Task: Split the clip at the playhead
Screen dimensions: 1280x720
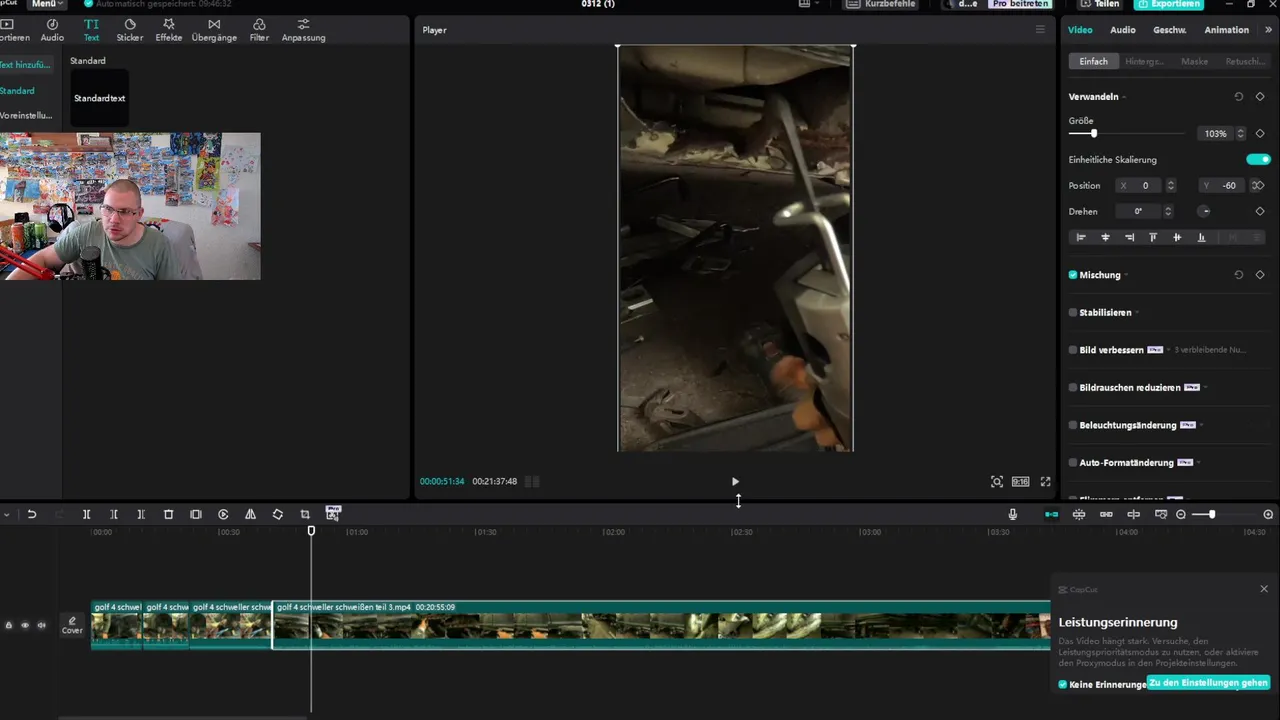Action: [x=86, y=514]
